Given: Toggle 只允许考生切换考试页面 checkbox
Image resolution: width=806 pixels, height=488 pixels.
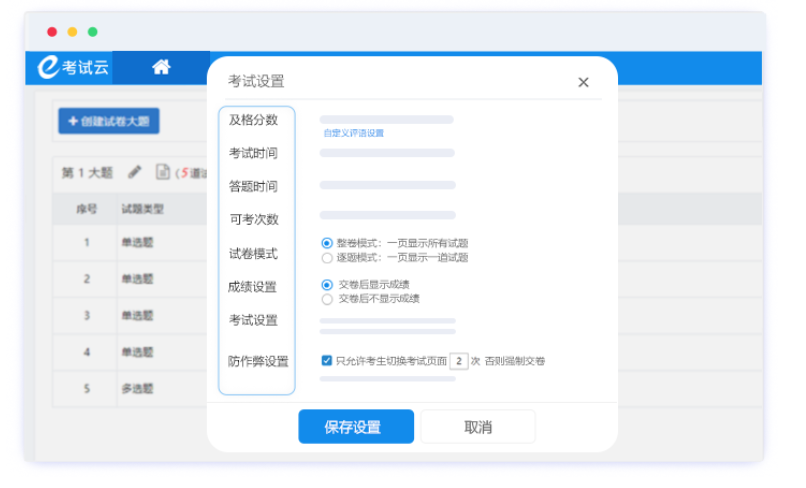Looking at the screenshot, I should (327, 361).
